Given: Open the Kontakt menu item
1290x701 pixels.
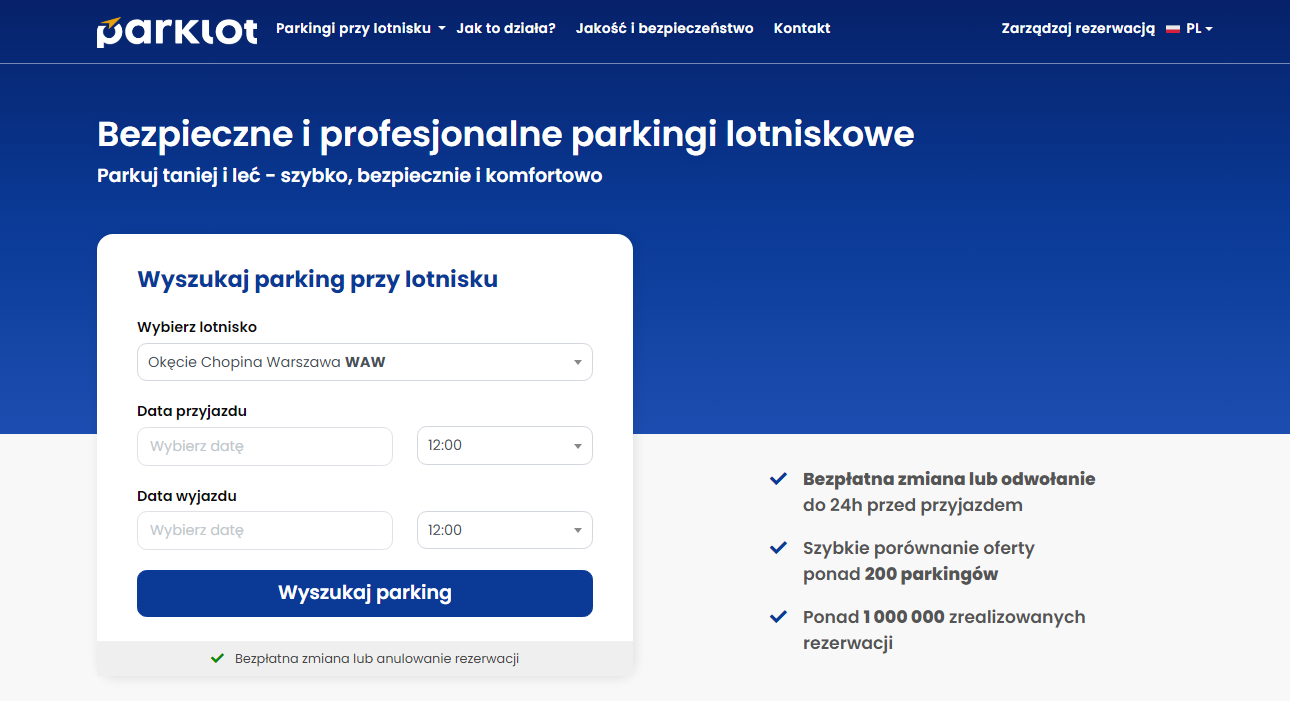Looking at the screenshot, I should click(802, 28).
